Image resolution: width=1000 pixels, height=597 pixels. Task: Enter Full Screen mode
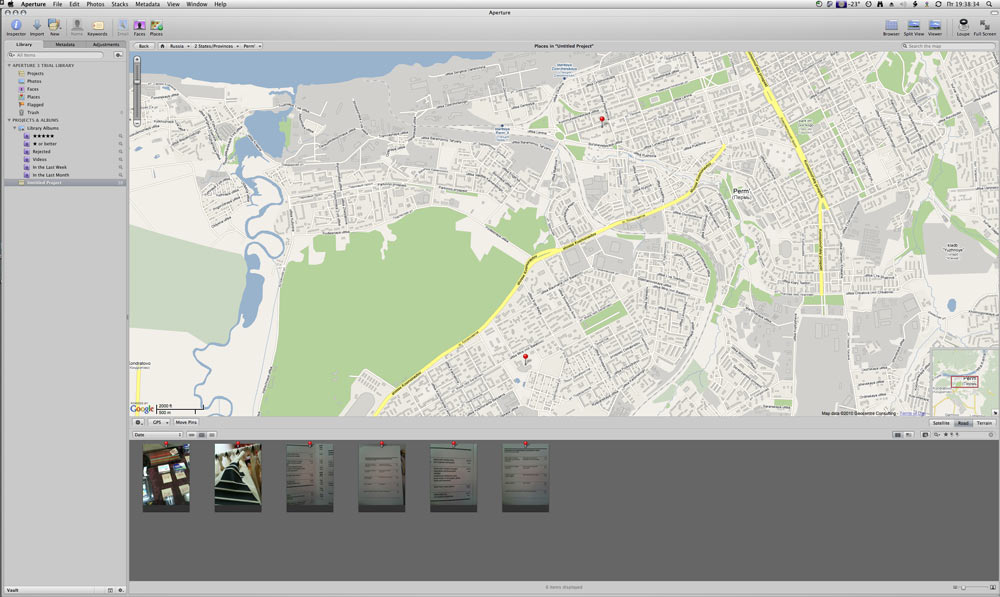(985, 27)
